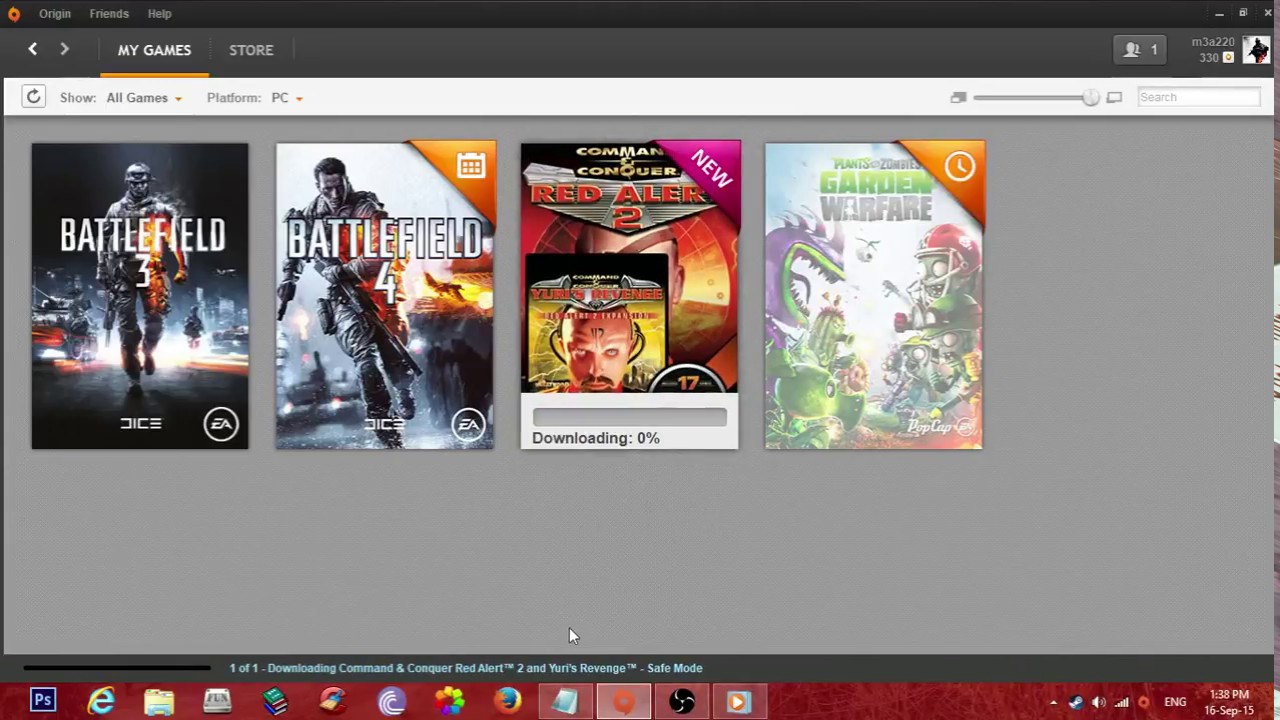Click the 'Downloading: 0%' label
1280x720 pixels.
[596, 438]
